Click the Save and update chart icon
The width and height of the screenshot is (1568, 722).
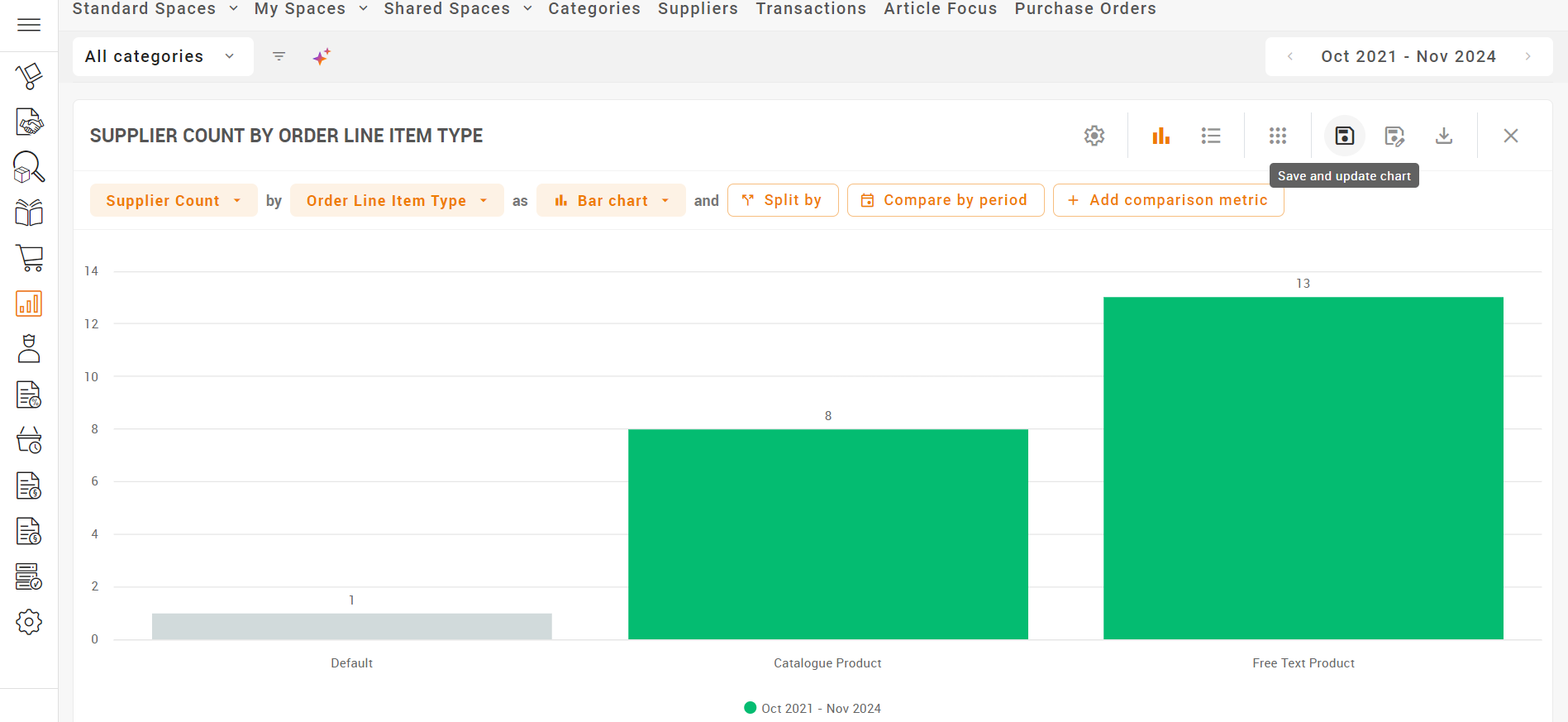tap(1344, 136)
